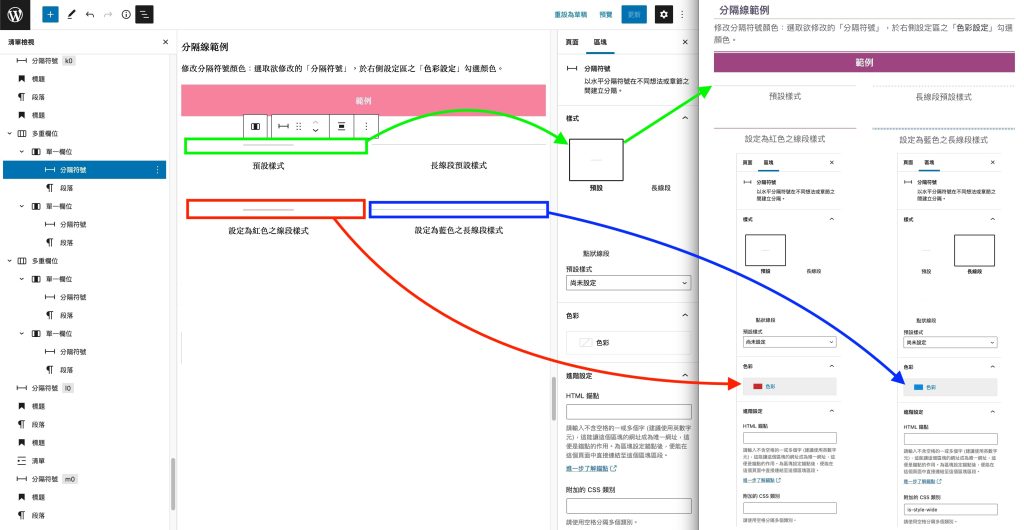This screenshot has width=1024, height=530.
Task: Focus the editor sidebar's 附加的 CSS 類別 input
Action: pos(628,506)
